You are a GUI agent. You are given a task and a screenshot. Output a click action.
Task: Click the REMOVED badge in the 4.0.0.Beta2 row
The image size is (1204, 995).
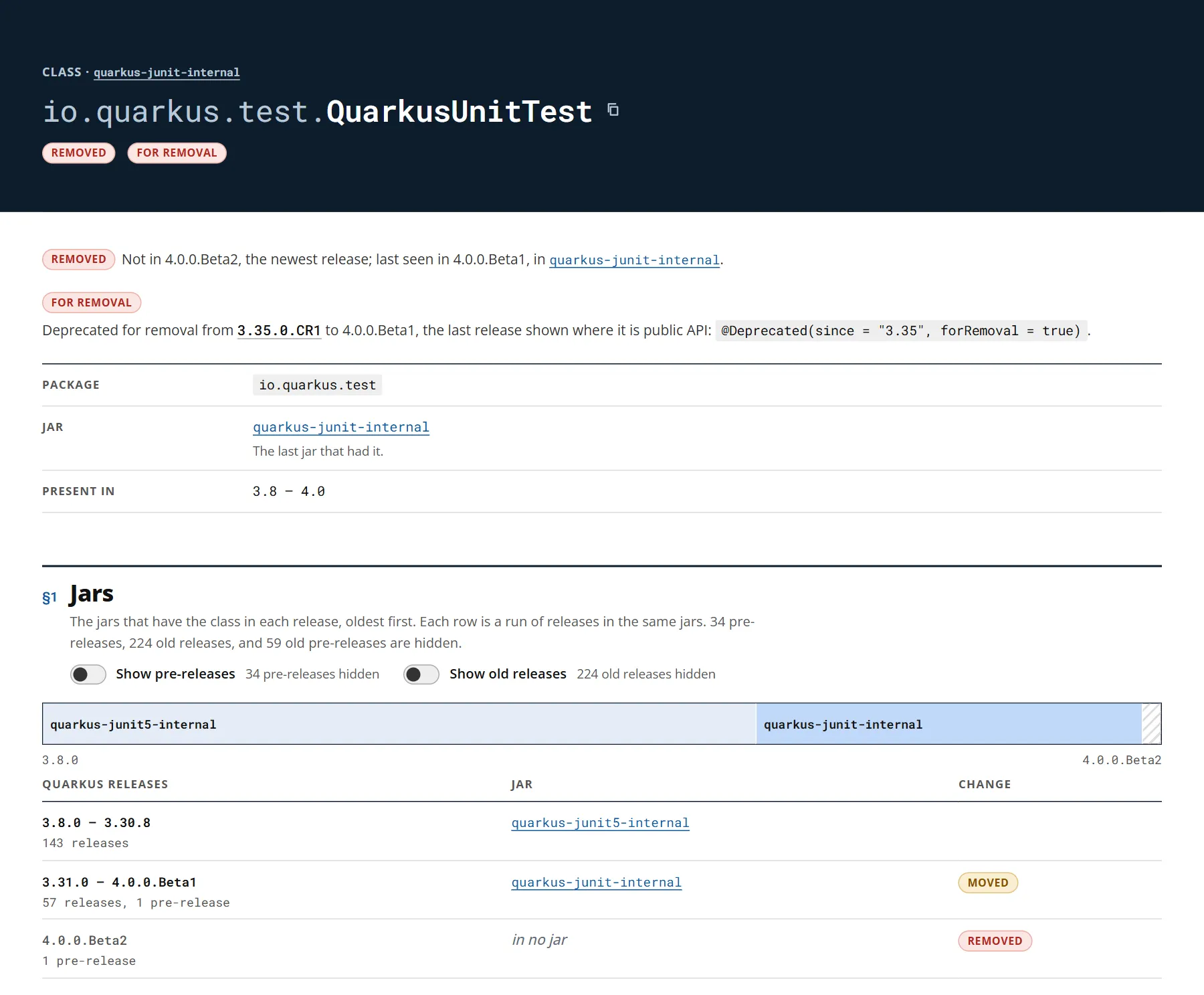pos(995,941)
